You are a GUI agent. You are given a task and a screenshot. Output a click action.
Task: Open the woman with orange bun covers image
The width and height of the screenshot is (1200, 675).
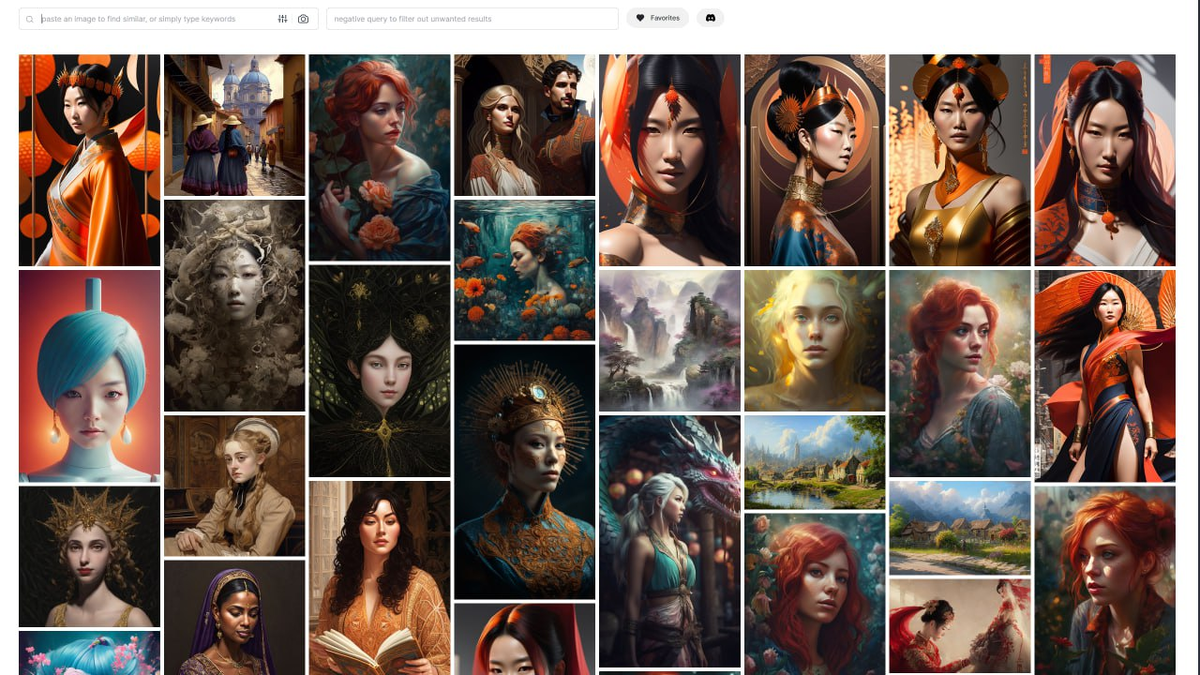pyautogui.click(x=1105, y=160)
